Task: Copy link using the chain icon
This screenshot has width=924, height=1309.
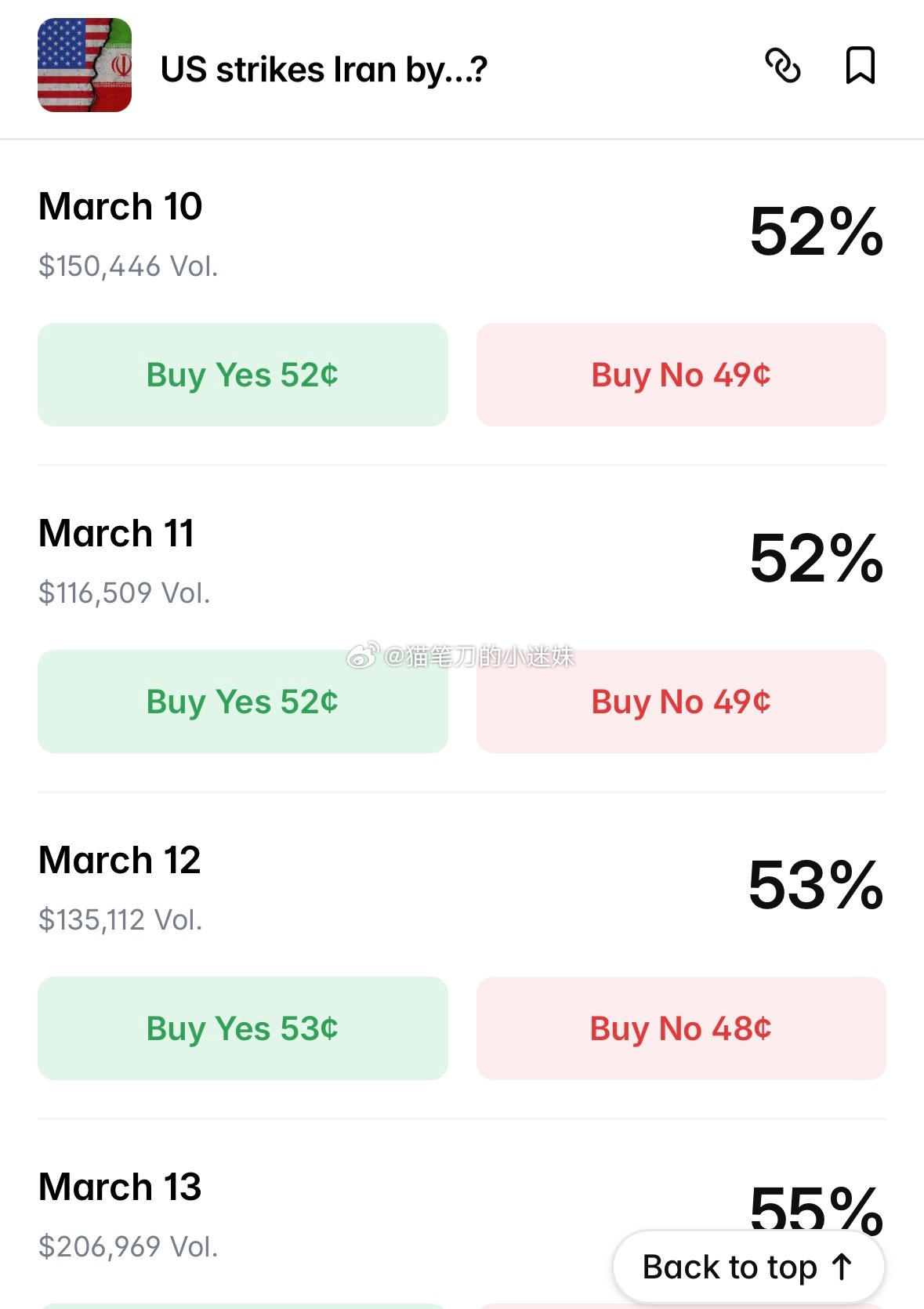Action: coord(782,65)
